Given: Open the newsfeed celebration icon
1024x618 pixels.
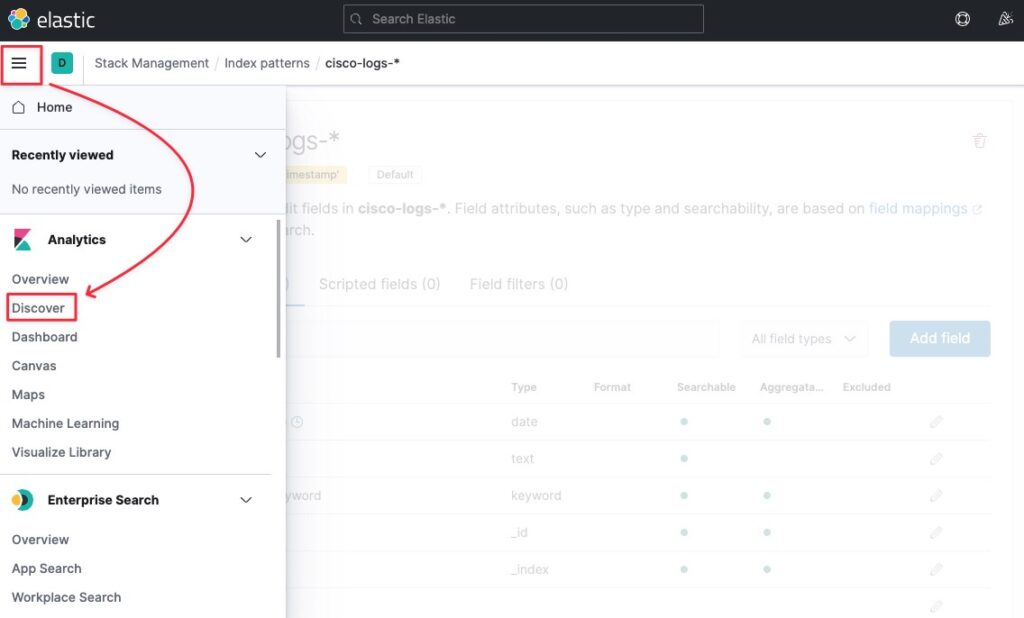Looking at the screenshot, I should 1005,19.
